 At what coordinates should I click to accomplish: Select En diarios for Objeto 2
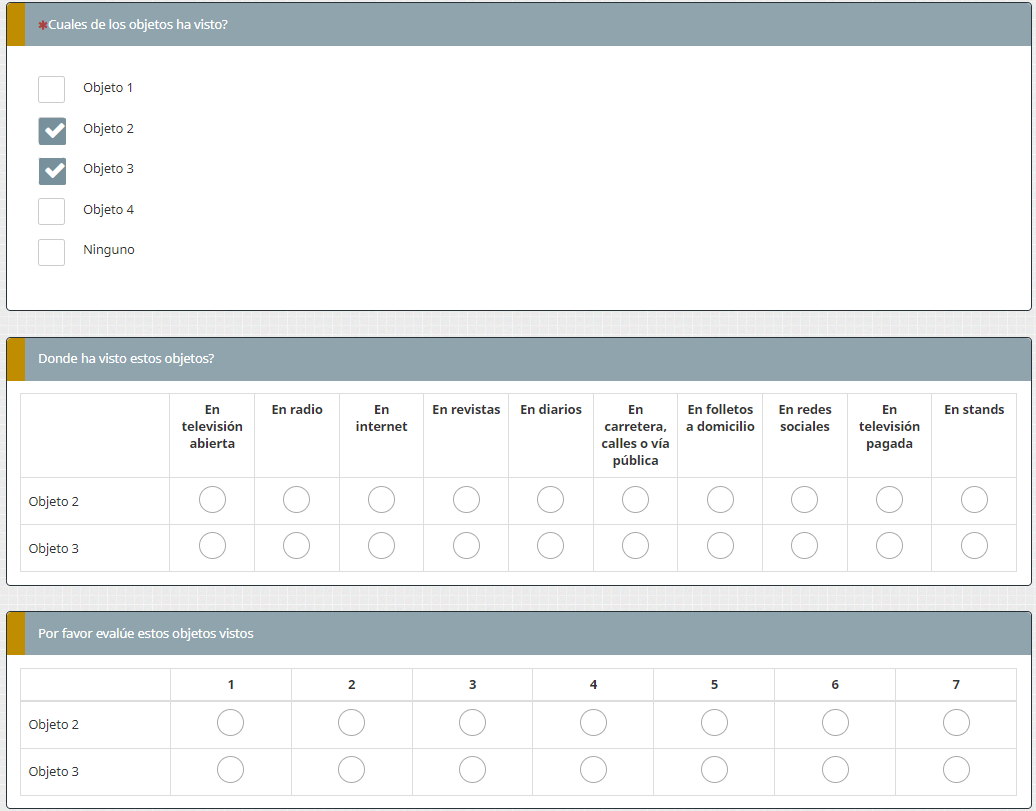[x=550, y=499]
